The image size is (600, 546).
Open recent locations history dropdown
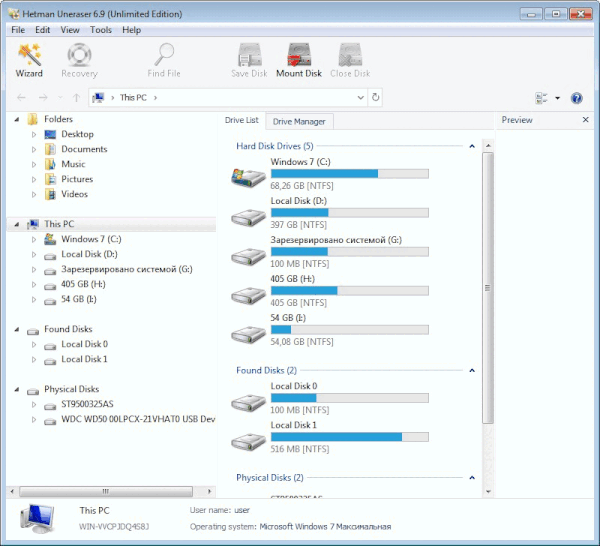60,98
